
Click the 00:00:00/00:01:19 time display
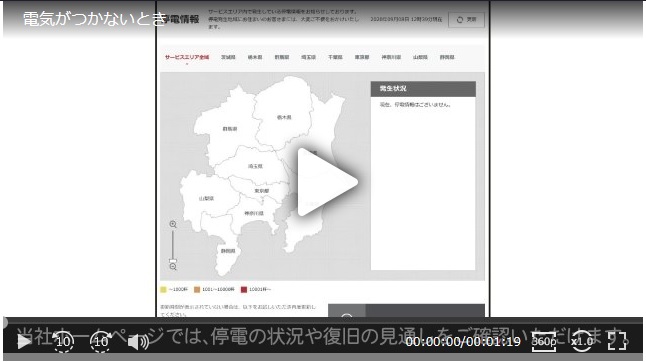[x=463, y=341]
